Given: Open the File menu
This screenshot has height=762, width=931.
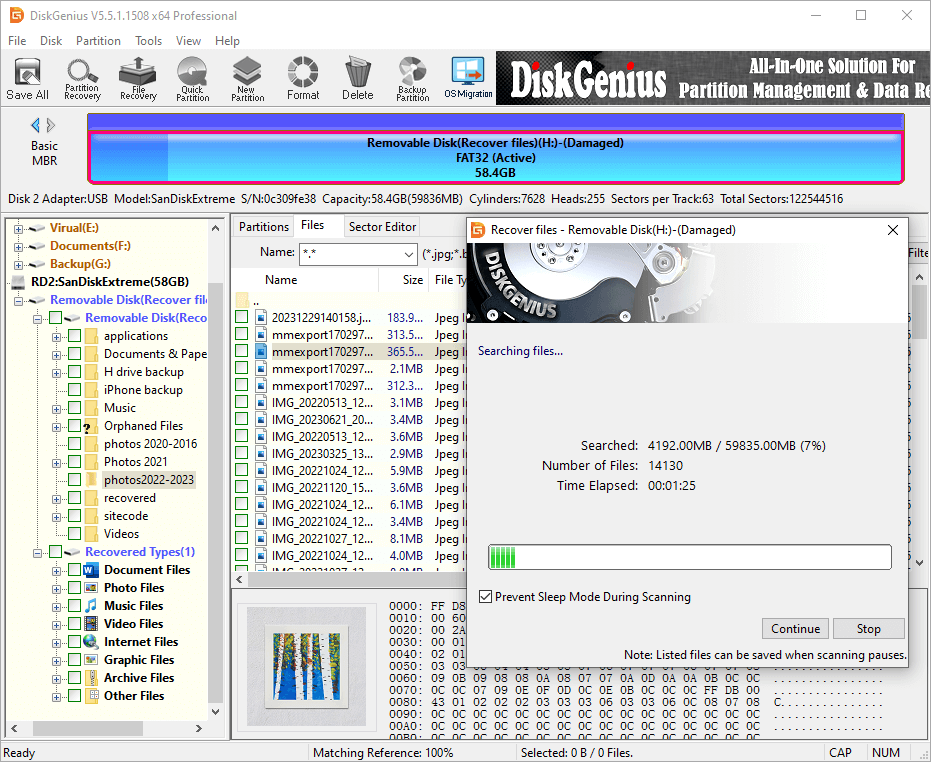Looking at the screenshot, I should [17, 41].
